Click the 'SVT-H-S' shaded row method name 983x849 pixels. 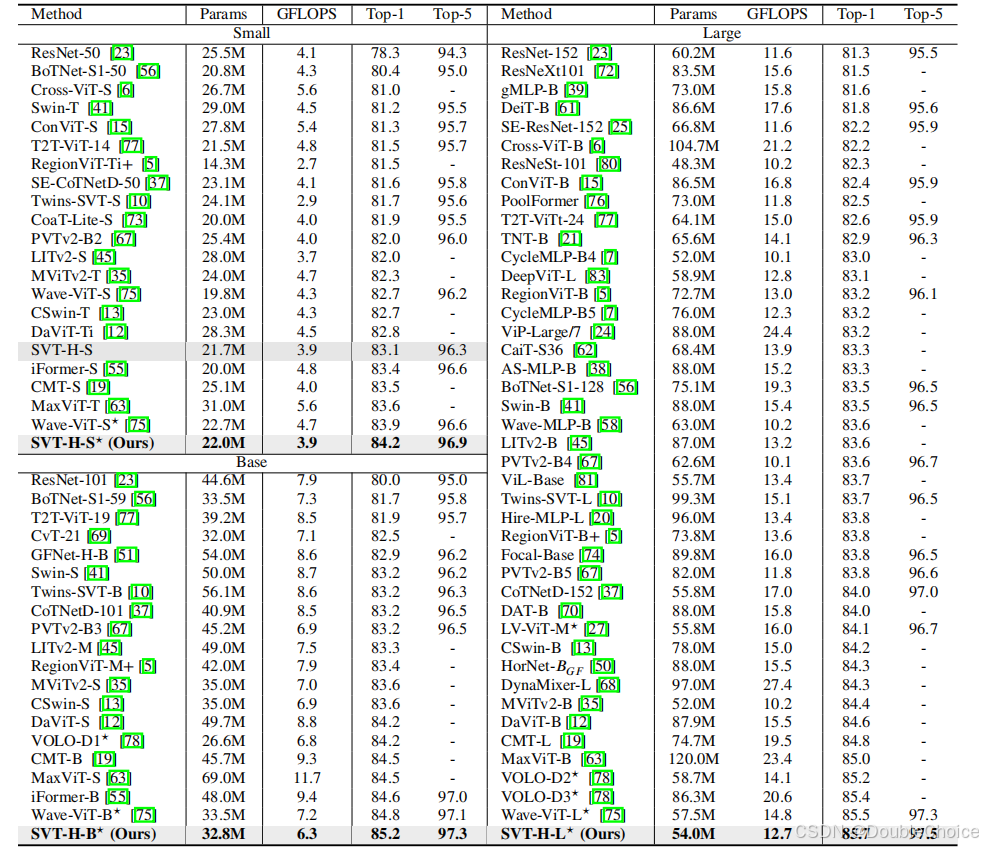[x=61, y=350]
